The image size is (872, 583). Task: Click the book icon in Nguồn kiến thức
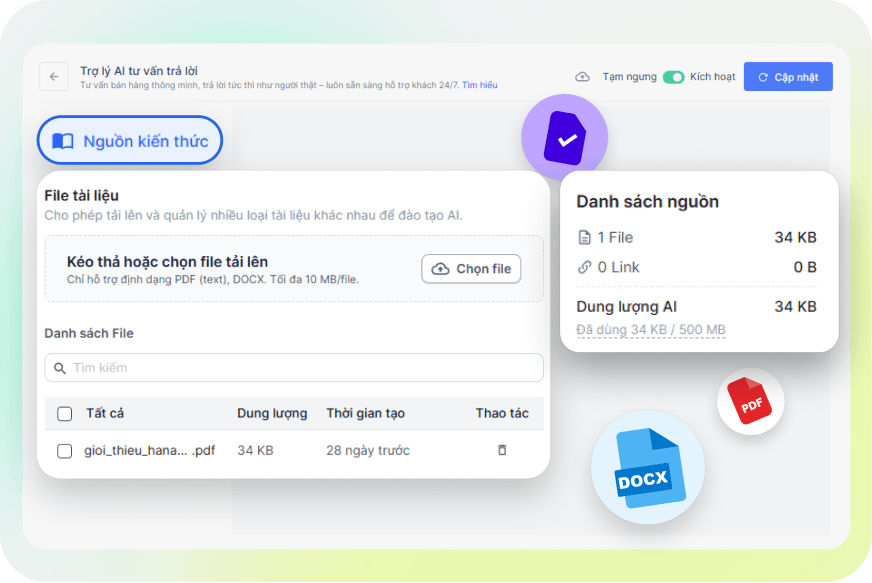click(x=63, y=141)
